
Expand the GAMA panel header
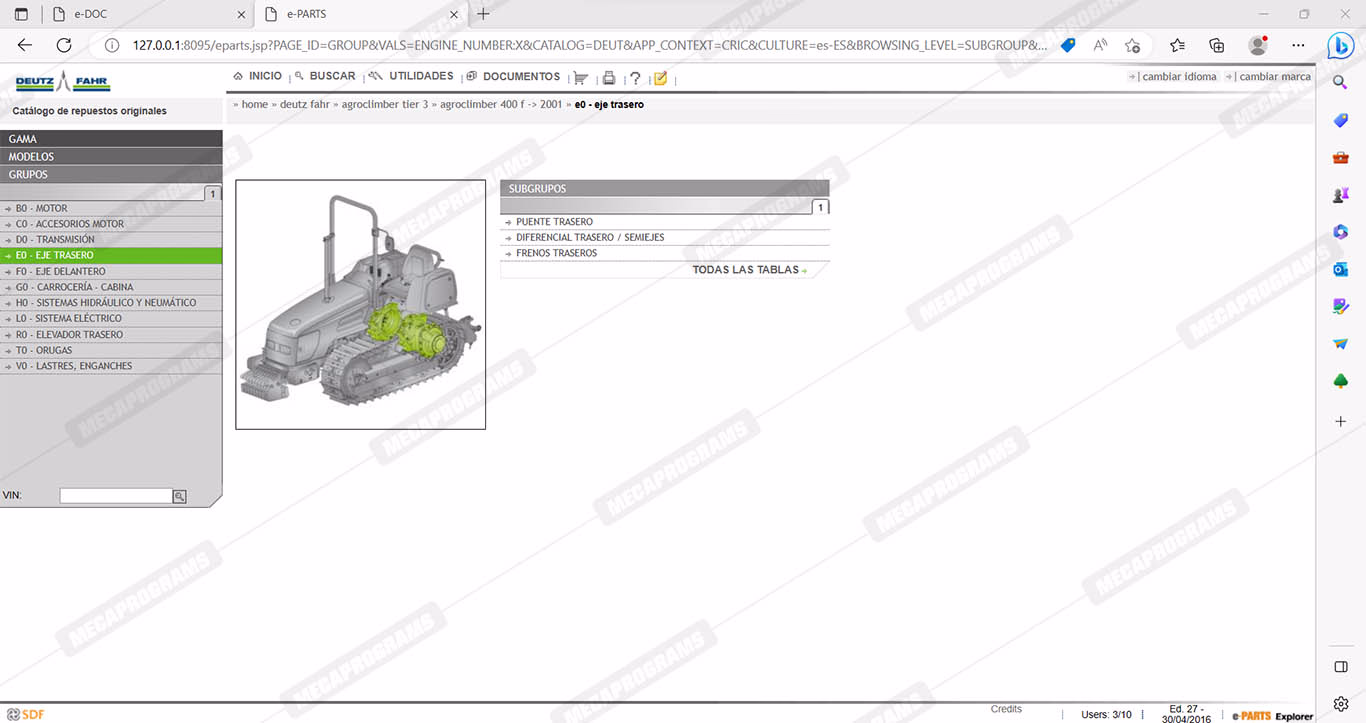coord(111,139)
